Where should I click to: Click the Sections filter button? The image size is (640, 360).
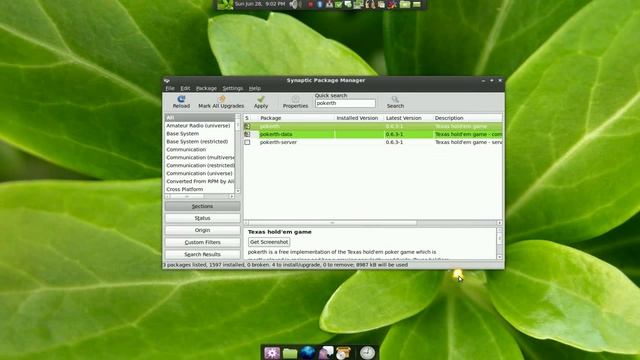pyautogui.click(x=202, y=206)
